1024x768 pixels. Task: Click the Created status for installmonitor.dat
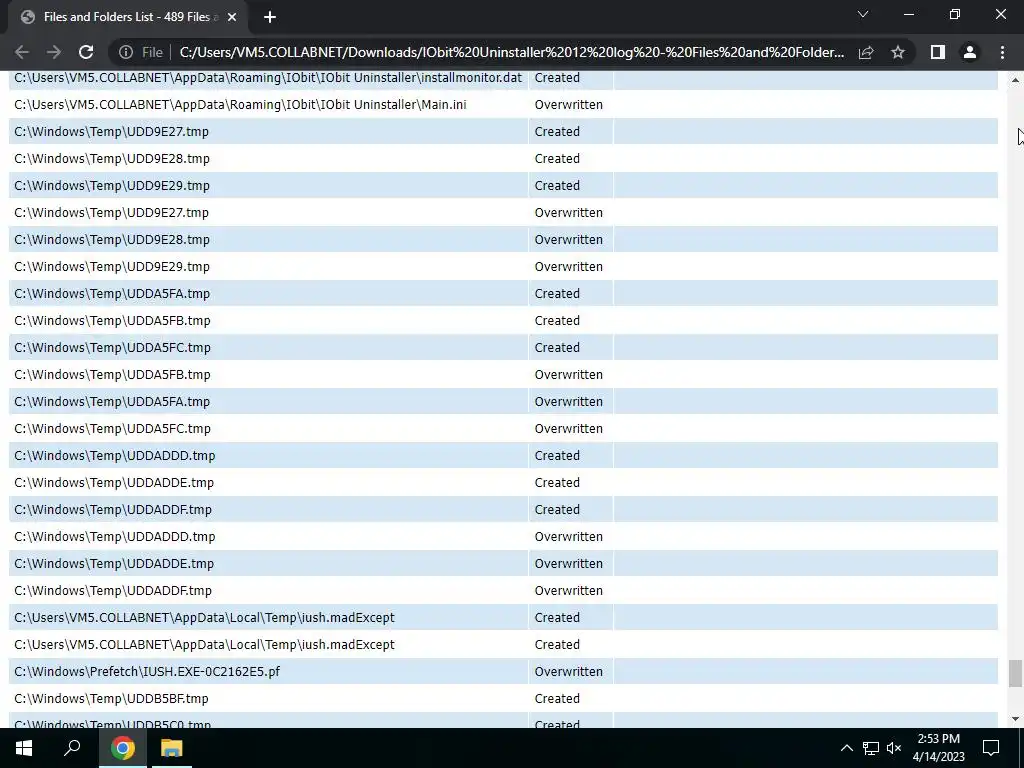tap(557, 78)
